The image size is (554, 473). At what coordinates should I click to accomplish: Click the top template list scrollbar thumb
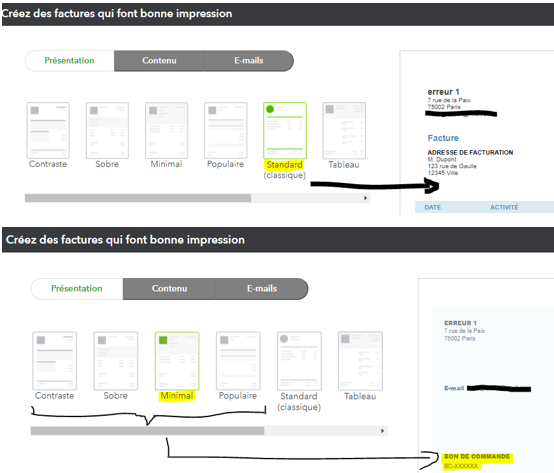click(x=138, y=198)
